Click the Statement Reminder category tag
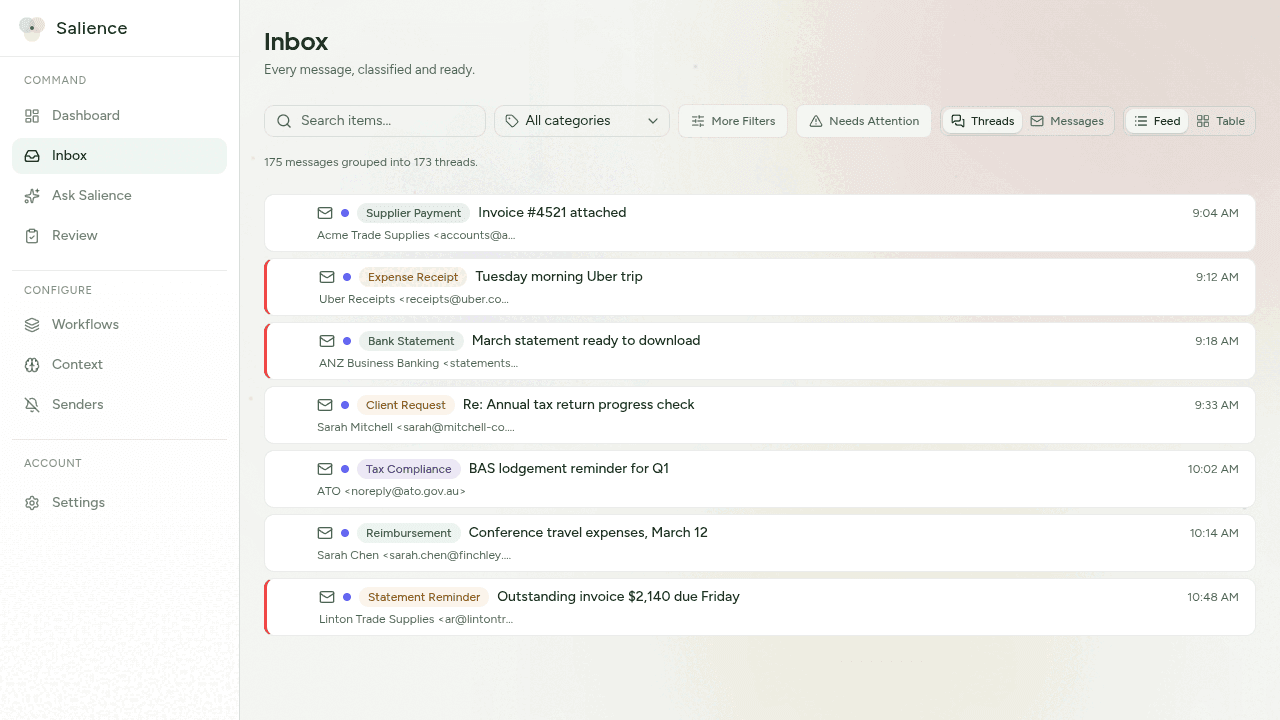 coord(424,597)
